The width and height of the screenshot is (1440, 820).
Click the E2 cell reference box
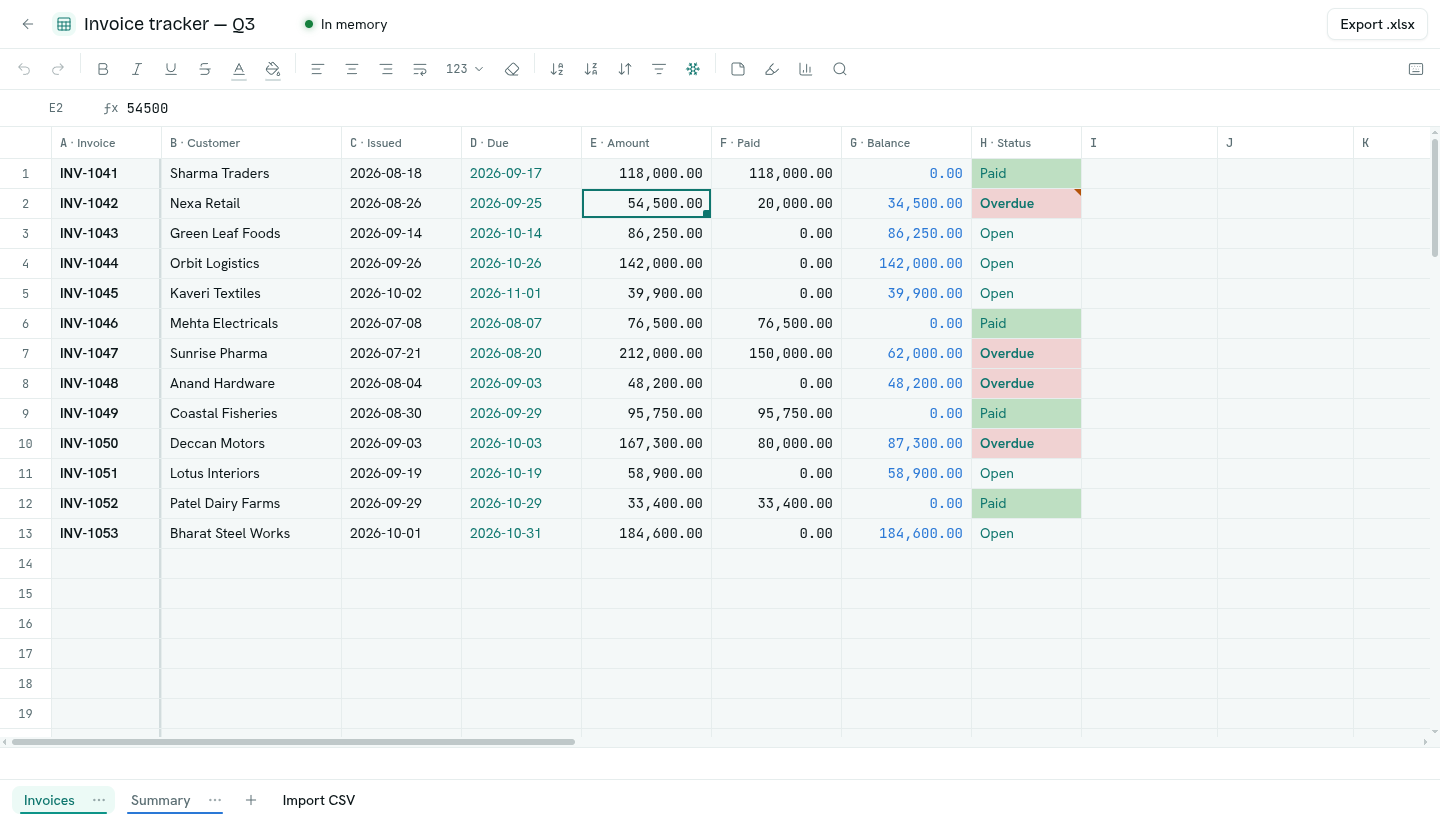coord(56,108)
